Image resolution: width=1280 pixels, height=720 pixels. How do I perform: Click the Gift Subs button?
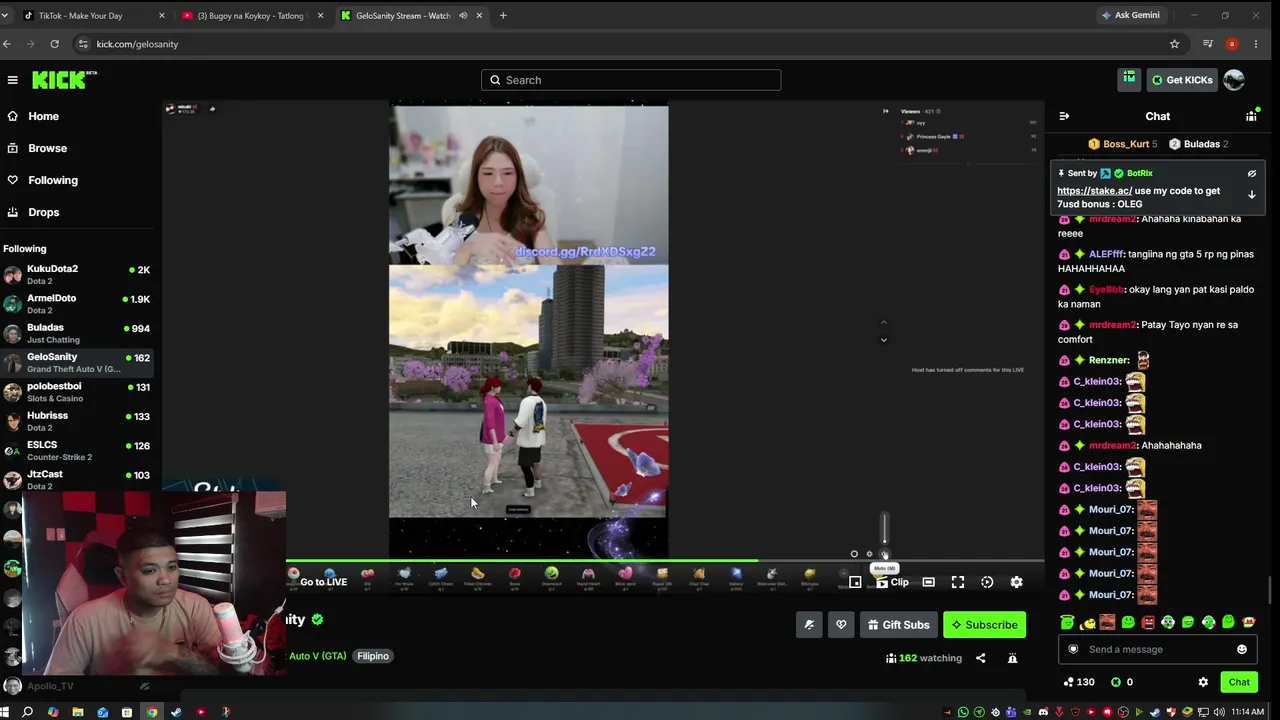tap(898, 625)
